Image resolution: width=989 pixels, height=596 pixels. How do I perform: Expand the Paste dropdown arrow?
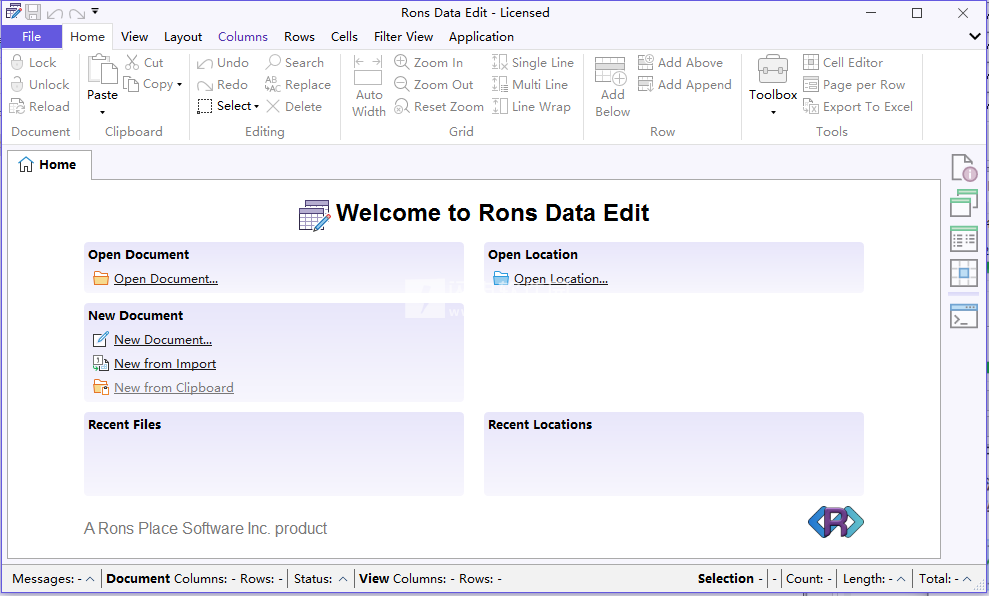[x=102, y=113]
